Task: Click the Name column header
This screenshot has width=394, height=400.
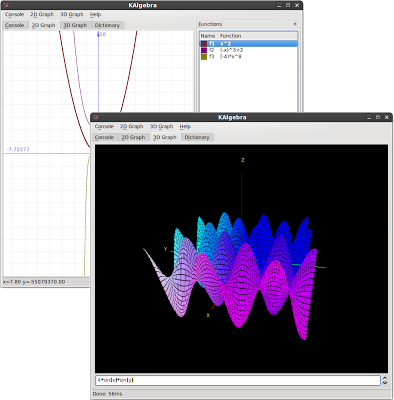Action: (x=208, y=36)
